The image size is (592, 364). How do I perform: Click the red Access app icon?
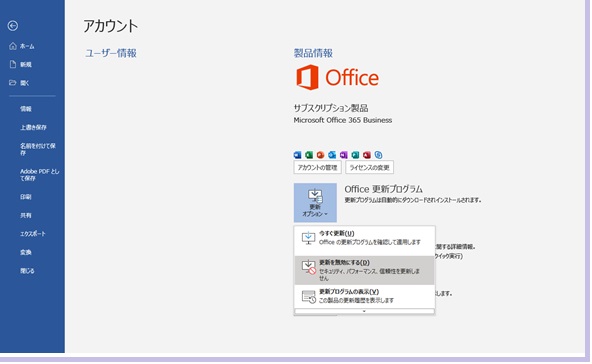click(x=367, y=155)
